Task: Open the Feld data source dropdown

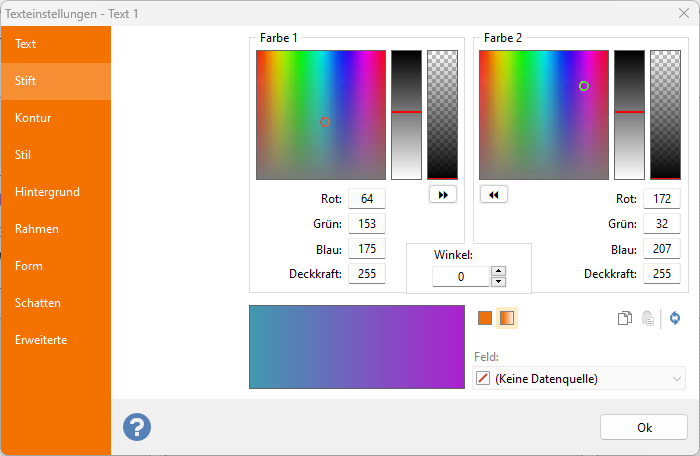Action: [x=578, y=378]
